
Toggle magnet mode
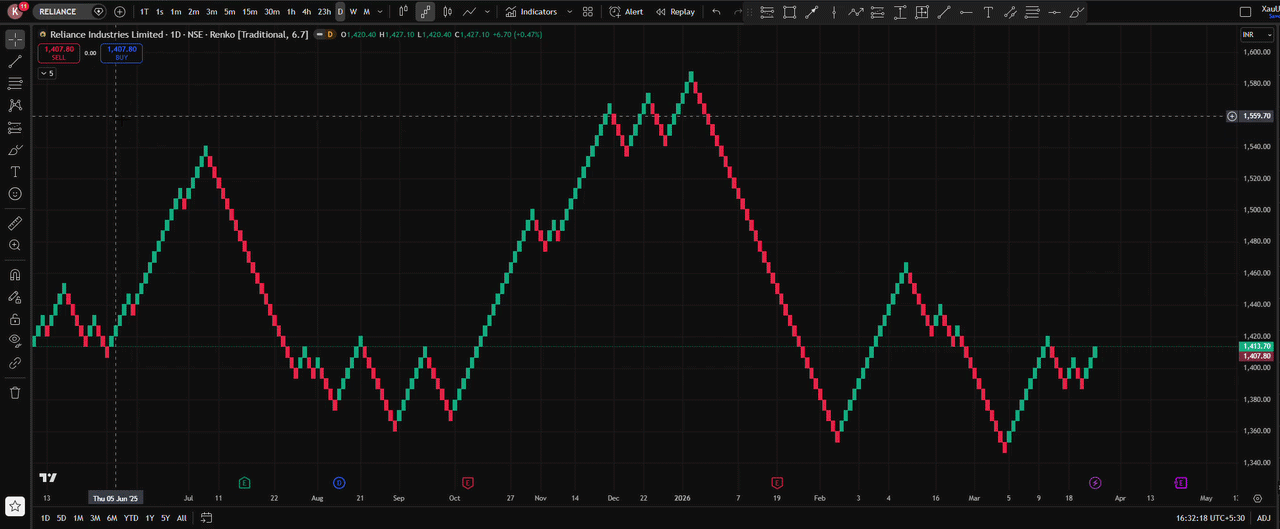coord(15,275)
